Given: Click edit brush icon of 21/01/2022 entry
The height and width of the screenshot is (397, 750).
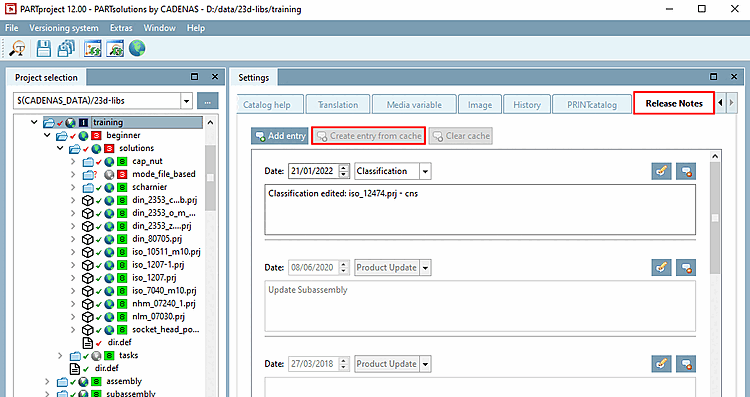Looking at the screenshot, I should click(662, 171).
